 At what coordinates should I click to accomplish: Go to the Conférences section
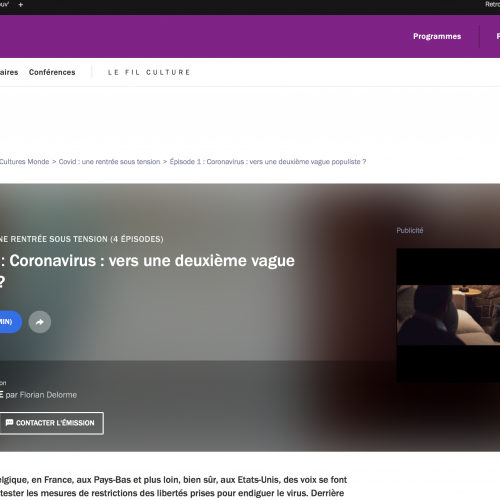coord(52,72)
